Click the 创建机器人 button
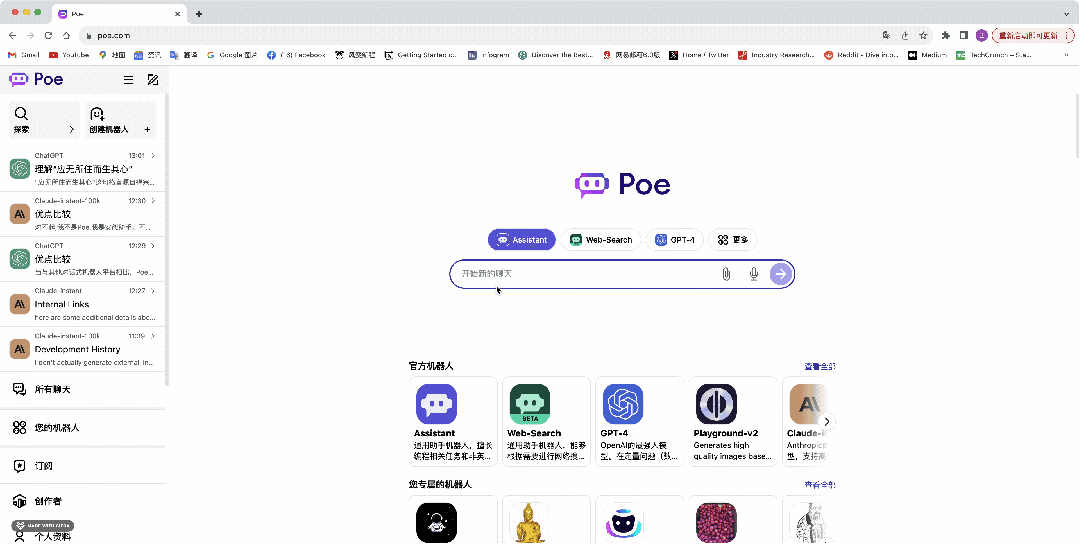This screenshot has width=1080, height=544. coord(119,120)
